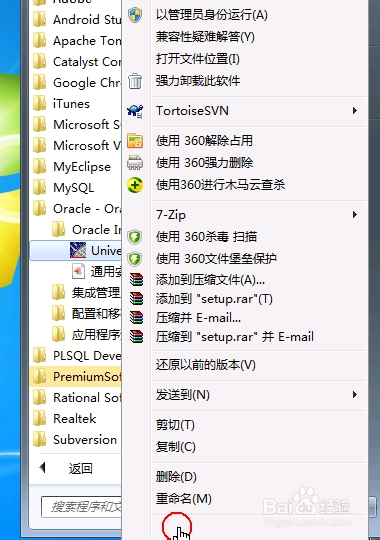Image resolution: width=380 pixels, height=540 pixels.
Task: Choose 打开文件位置(I)
Action: click(198, 59)
